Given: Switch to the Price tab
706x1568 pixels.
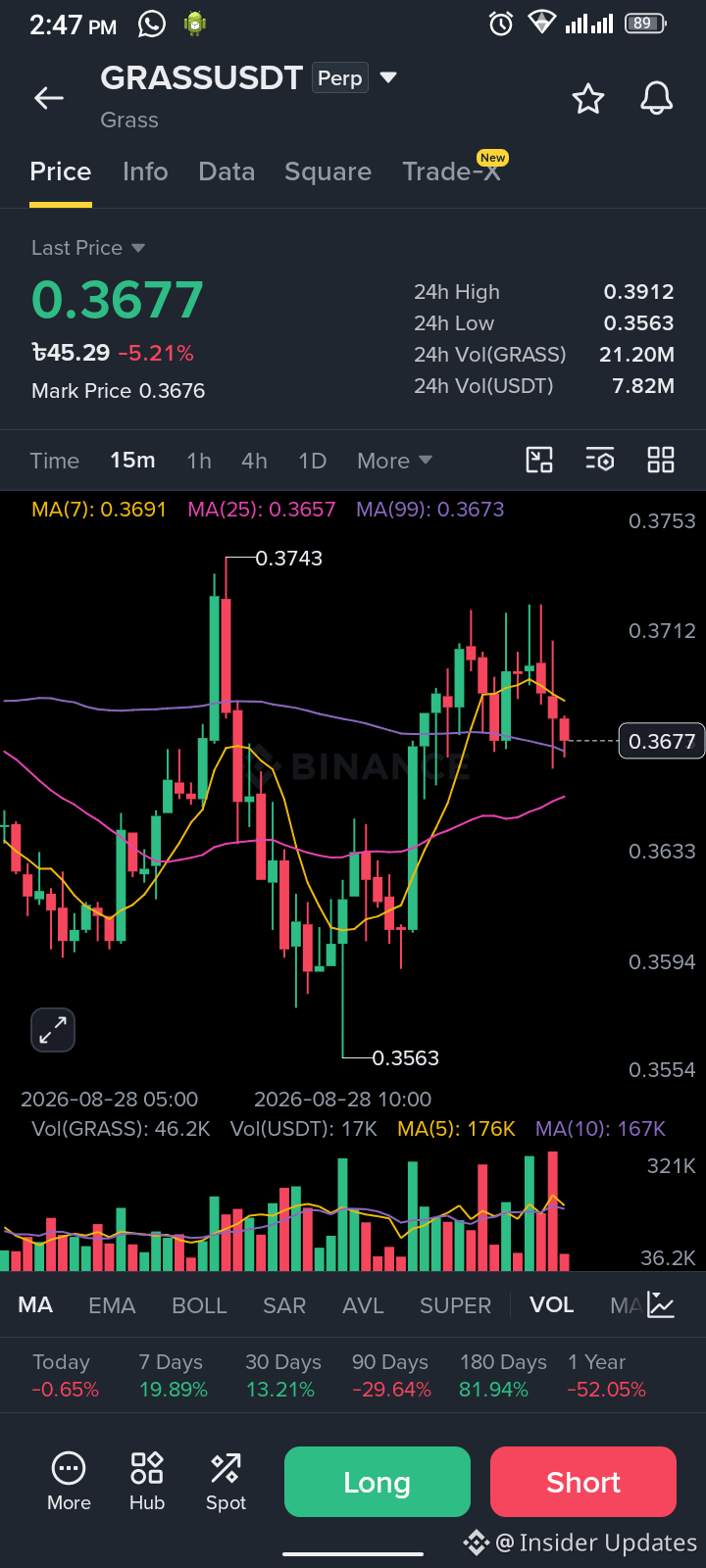Looking at the screenshot, I should tap(61, 171).
